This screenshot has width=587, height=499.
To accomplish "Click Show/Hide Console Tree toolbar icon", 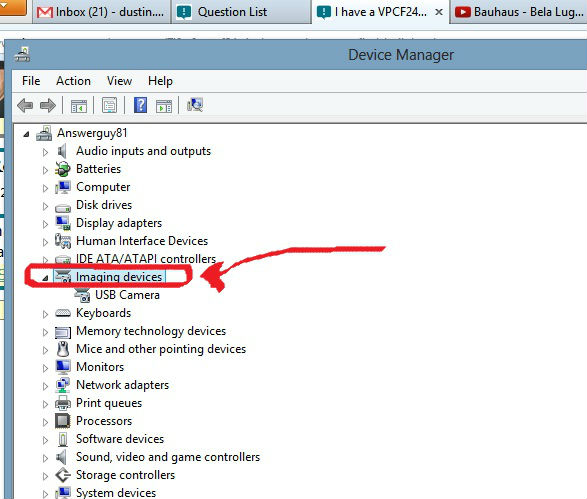I will pos(79,106).
